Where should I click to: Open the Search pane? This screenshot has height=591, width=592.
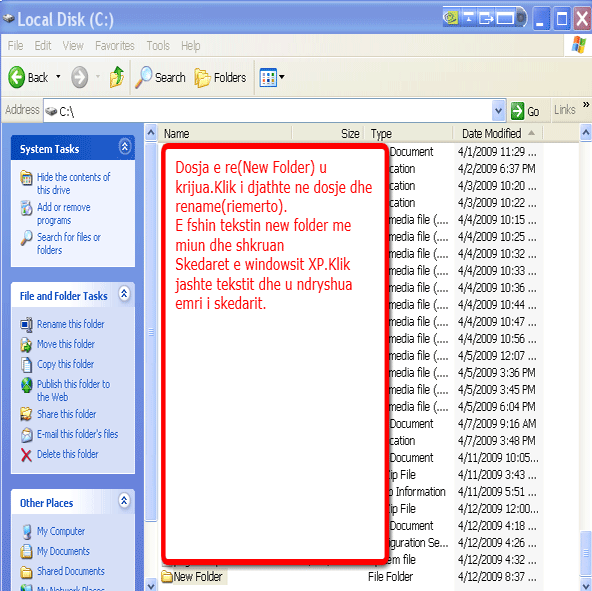pos(160,77)
